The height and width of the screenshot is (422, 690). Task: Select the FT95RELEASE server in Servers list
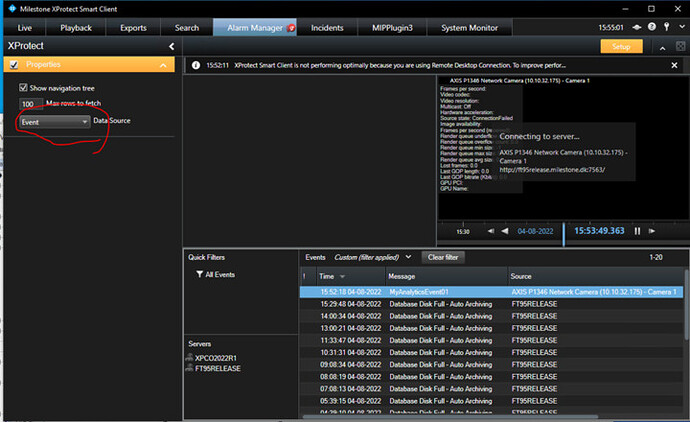point(218,368)
